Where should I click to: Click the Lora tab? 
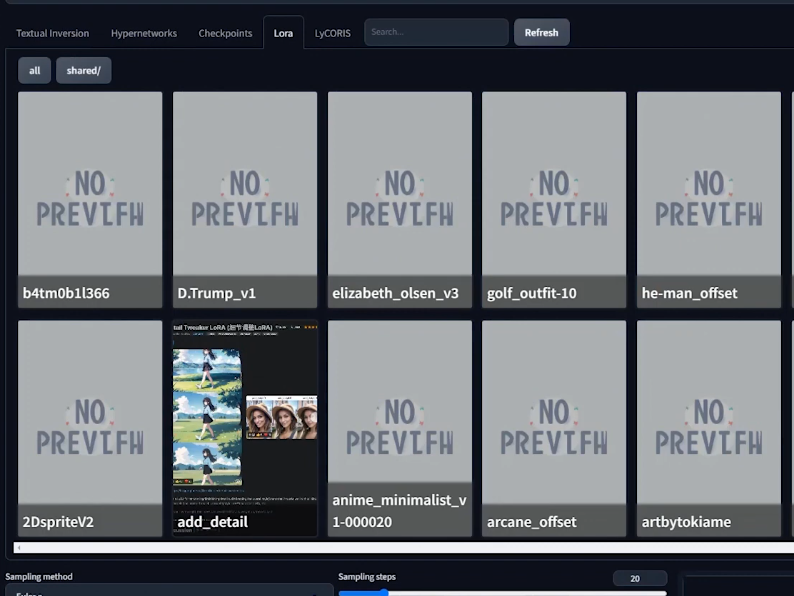[283, 33]
